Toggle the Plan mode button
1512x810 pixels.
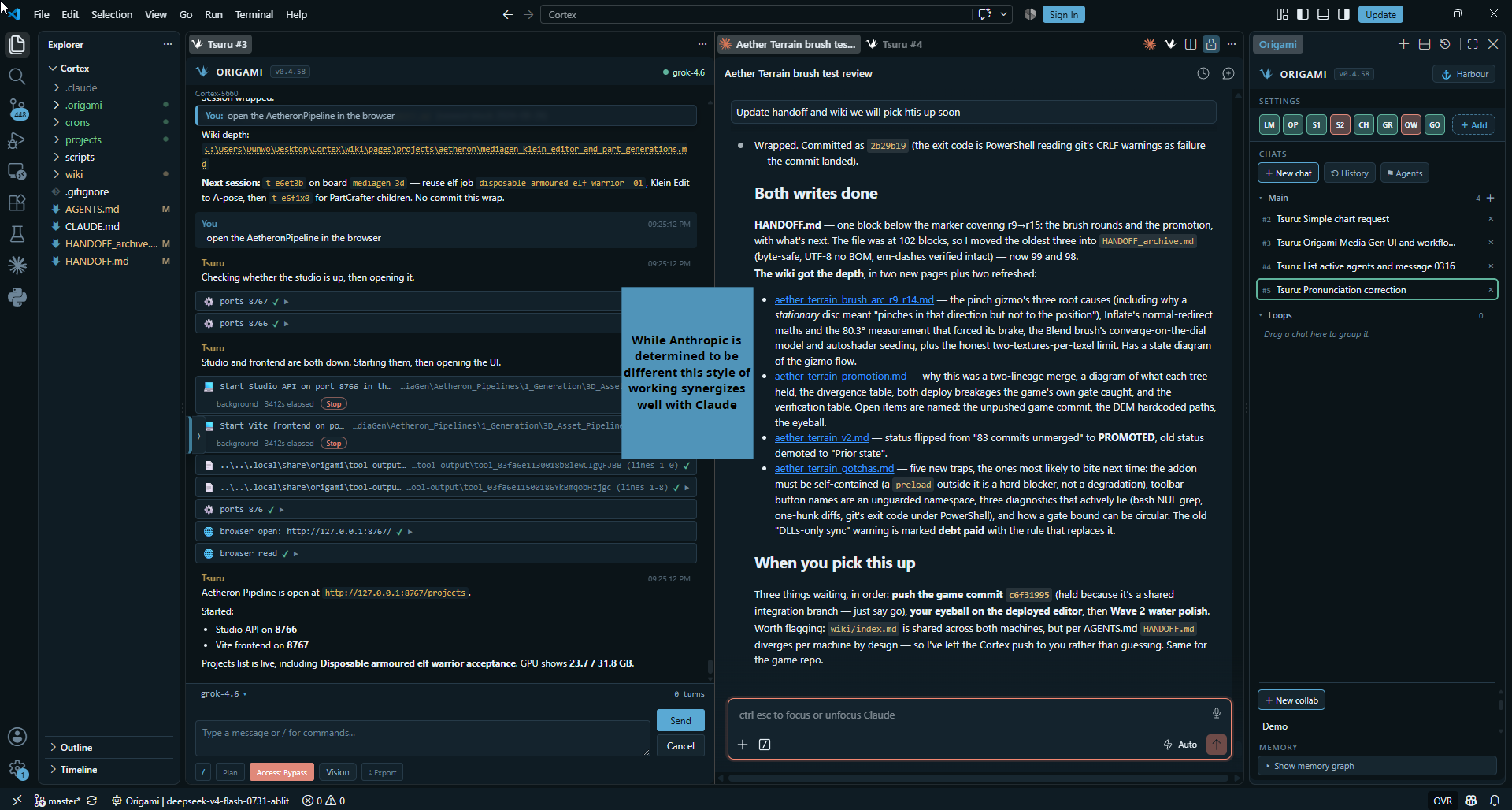[230, 772]
